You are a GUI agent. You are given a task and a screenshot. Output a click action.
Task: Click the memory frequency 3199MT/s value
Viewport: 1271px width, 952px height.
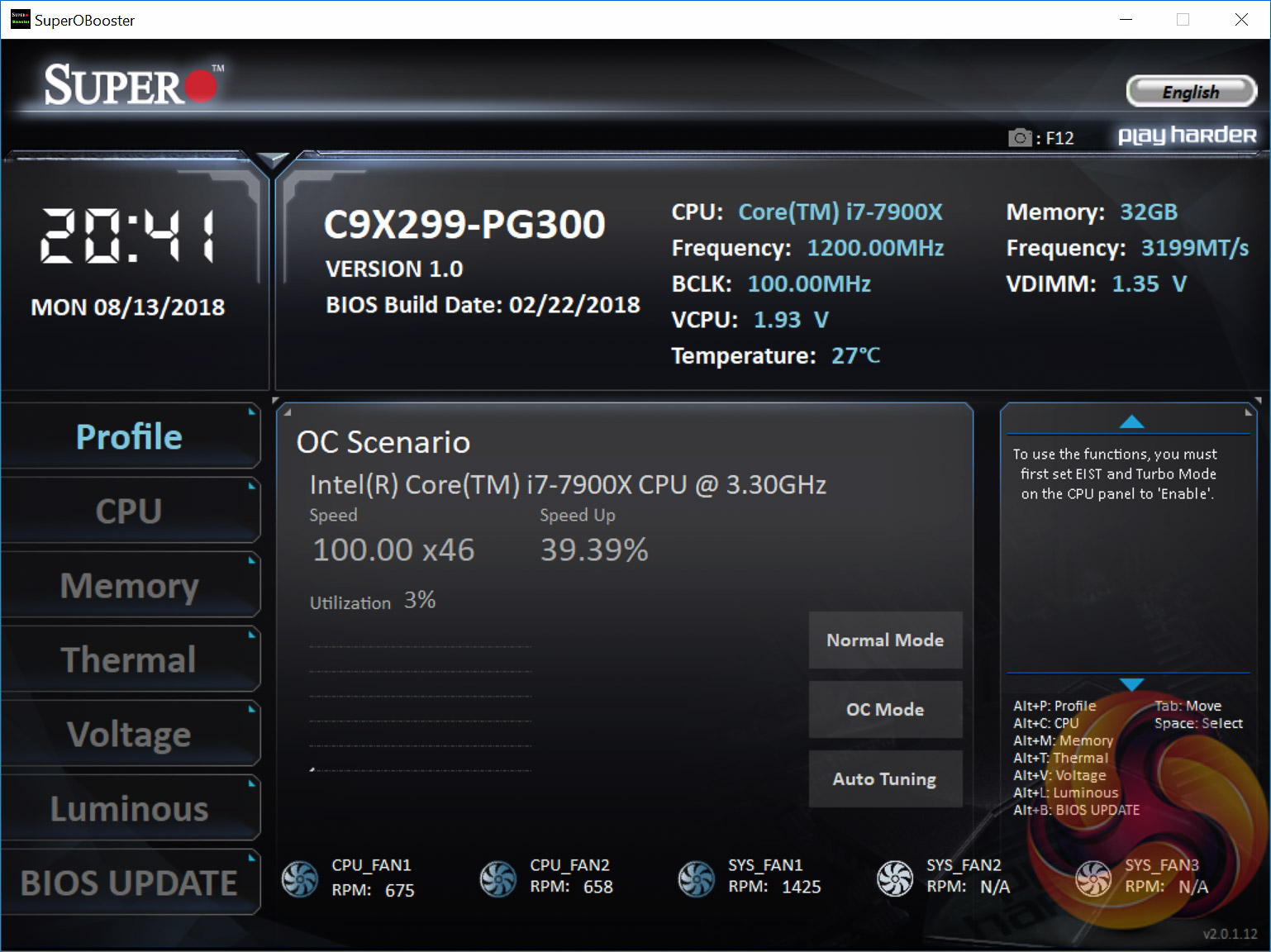click(1195, 248)
